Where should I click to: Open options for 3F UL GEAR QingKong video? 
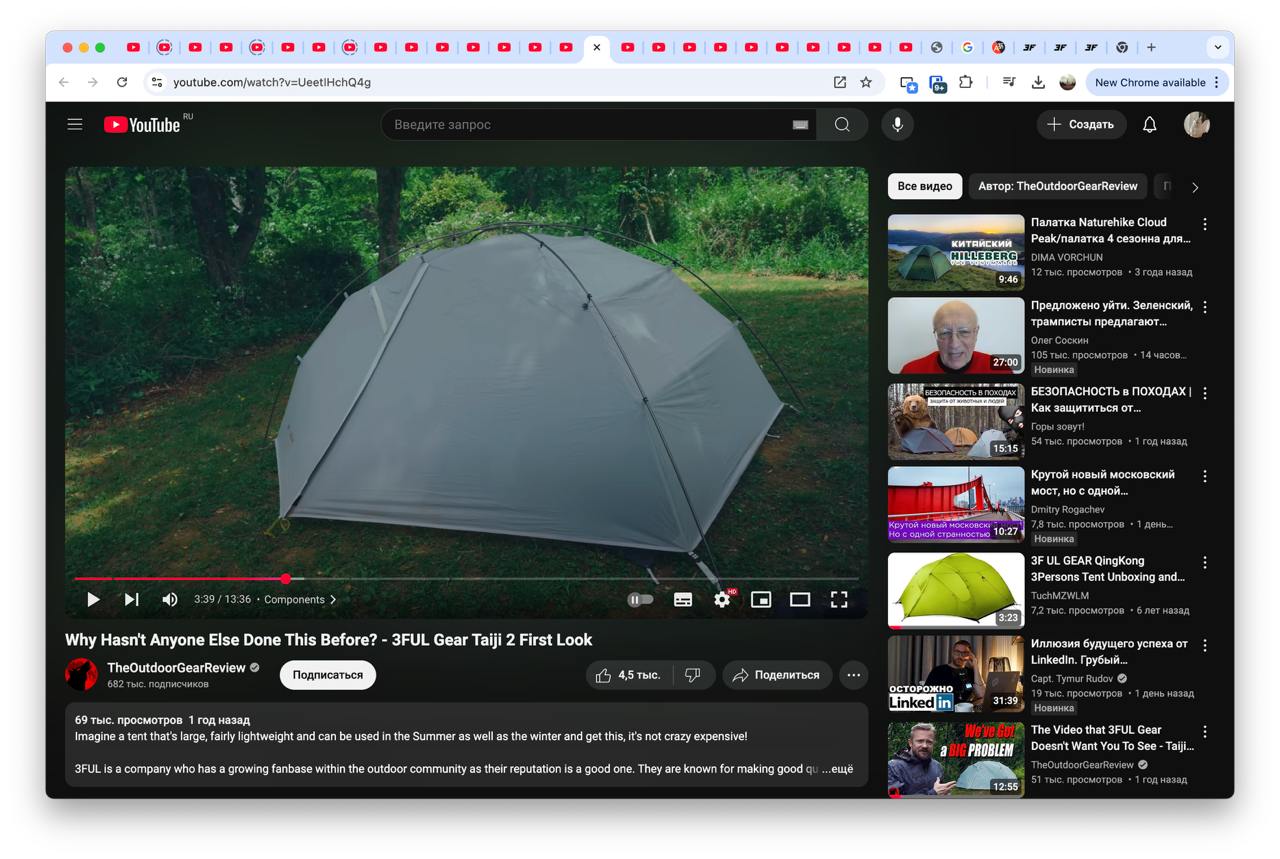click(x=1205, y=562)
